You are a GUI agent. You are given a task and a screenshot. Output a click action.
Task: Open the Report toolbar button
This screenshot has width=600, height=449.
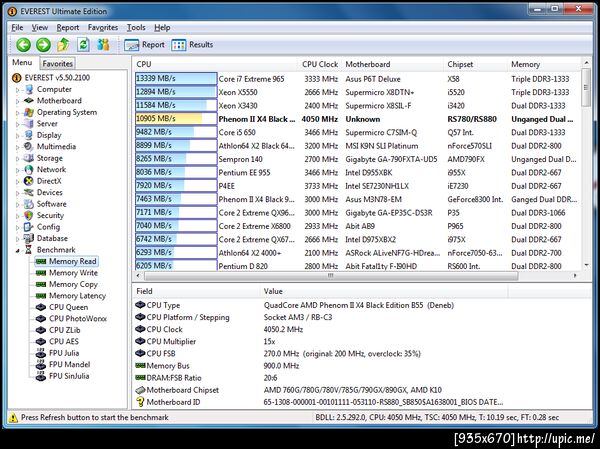[145, 45]
